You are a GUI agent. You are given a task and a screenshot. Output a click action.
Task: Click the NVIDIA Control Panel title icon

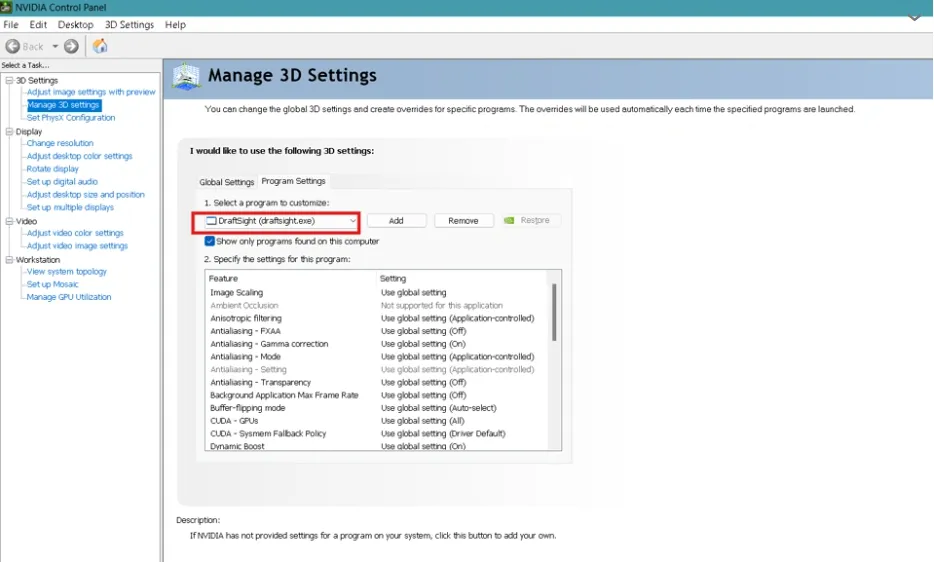[6, 7]
